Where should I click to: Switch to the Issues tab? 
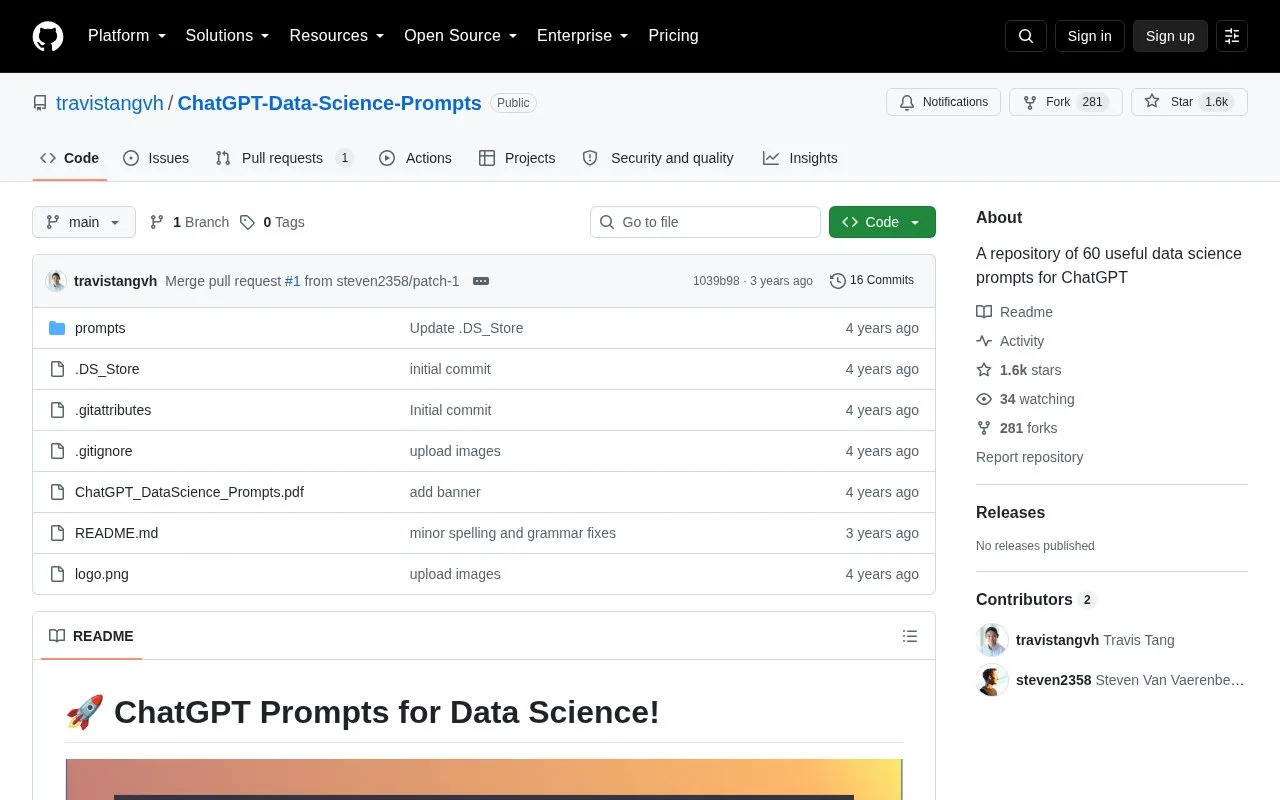[156, 158]
